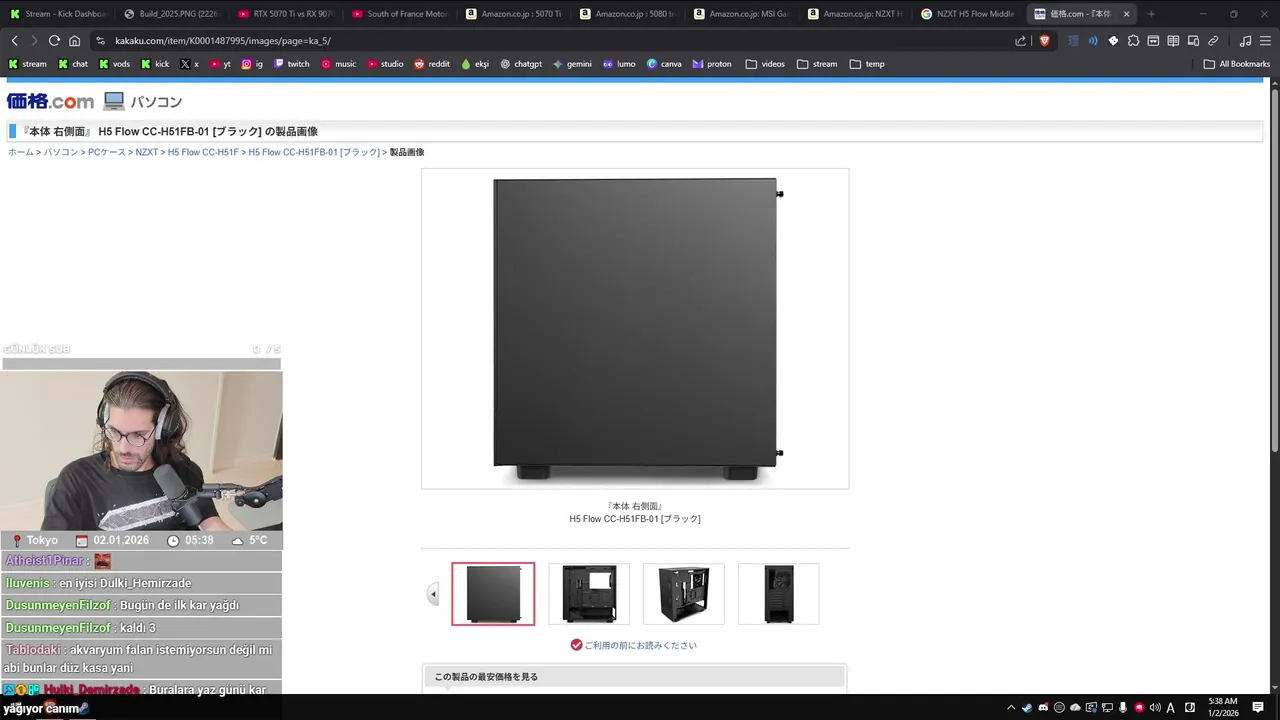1280x720 pixels.
Task: Open the stream bookmark
Action: point(27,64)
